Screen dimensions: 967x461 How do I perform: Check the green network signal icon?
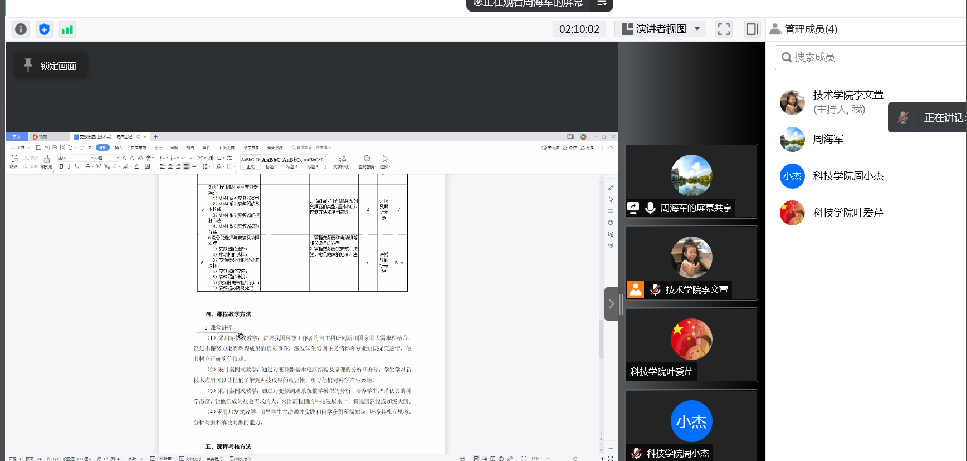[x=67, y=29]
